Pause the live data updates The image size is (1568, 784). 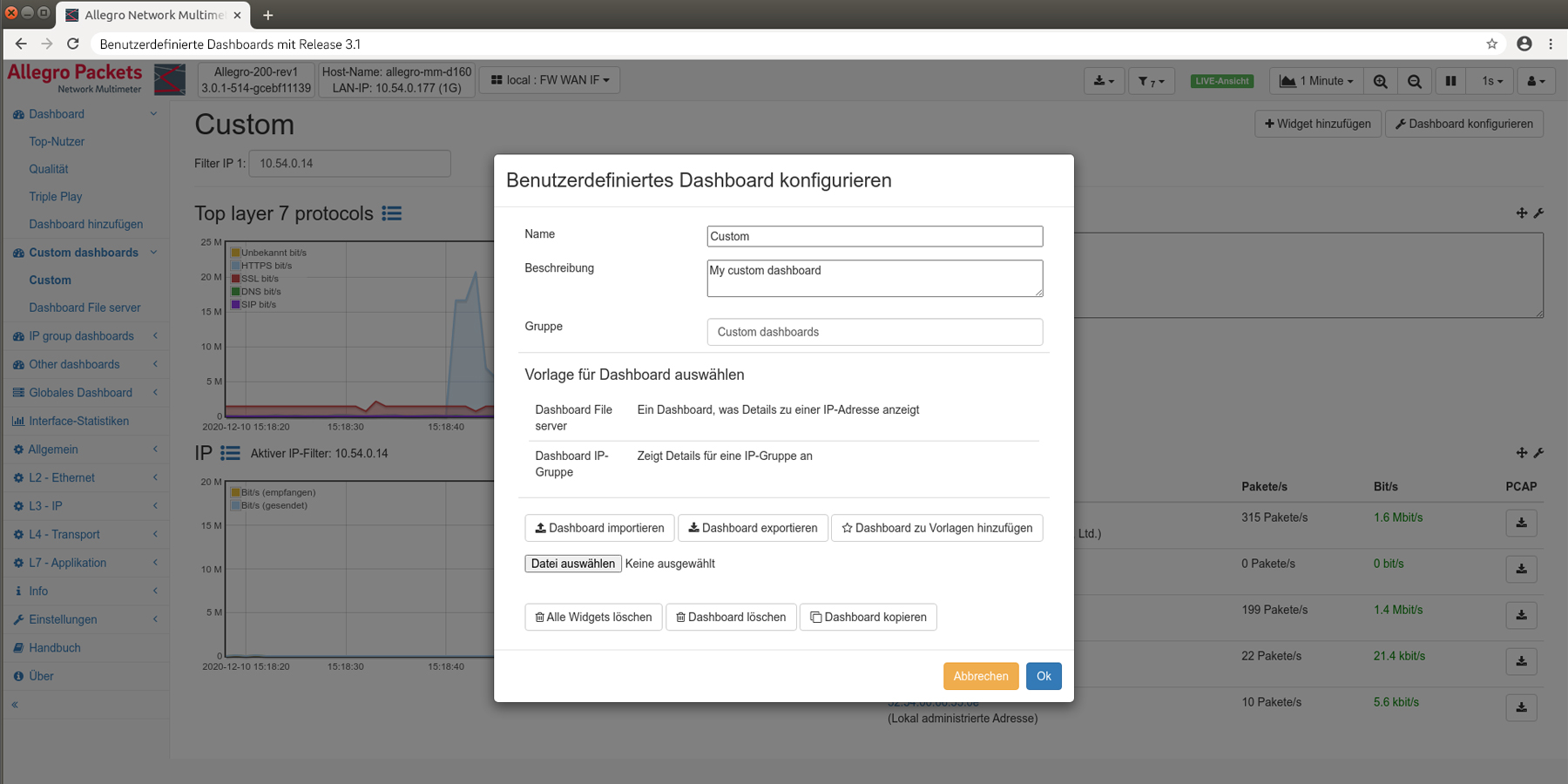click(x=1450, y=80)
